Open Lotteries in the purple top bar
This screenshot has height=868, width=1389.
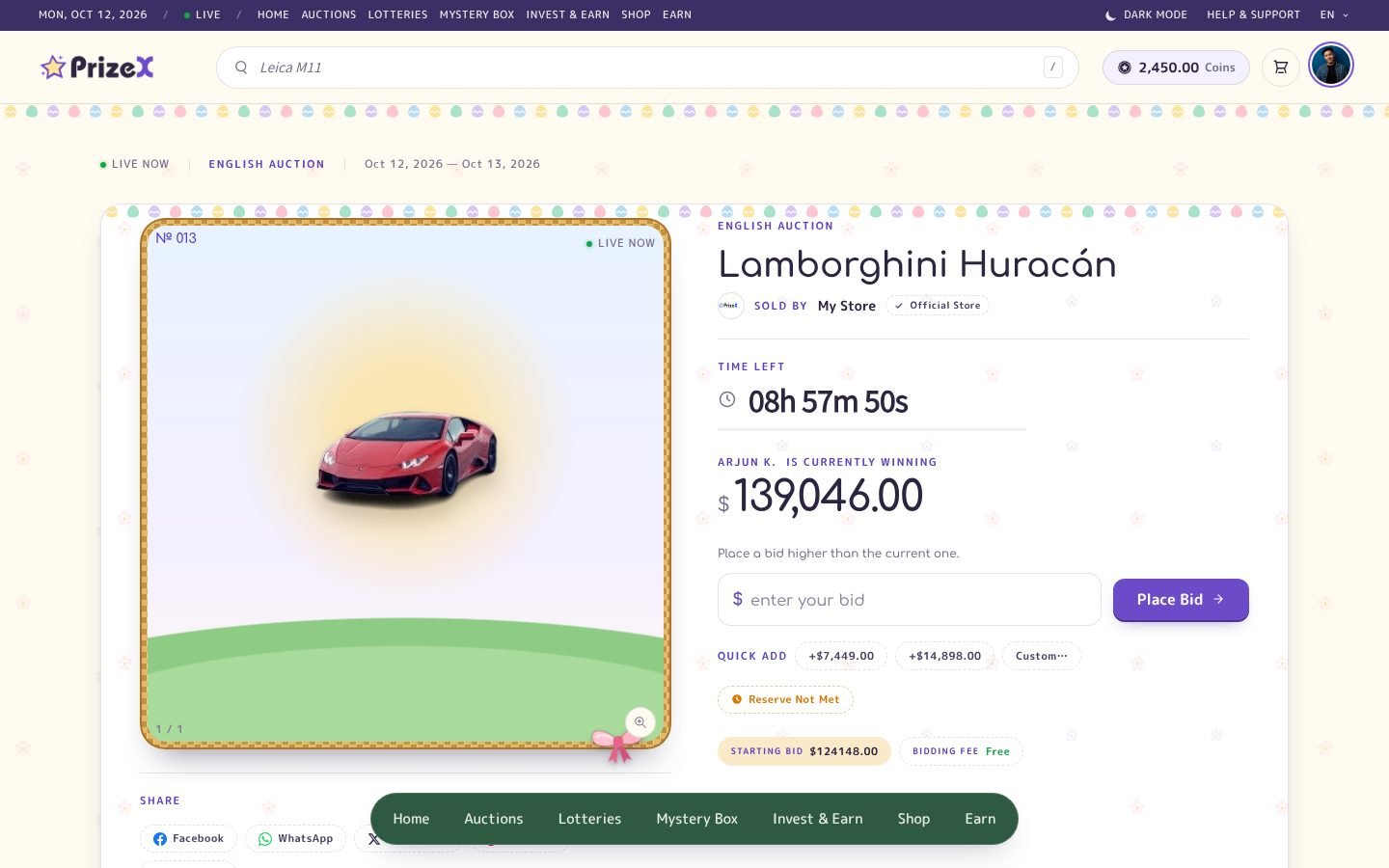(397, 15)
